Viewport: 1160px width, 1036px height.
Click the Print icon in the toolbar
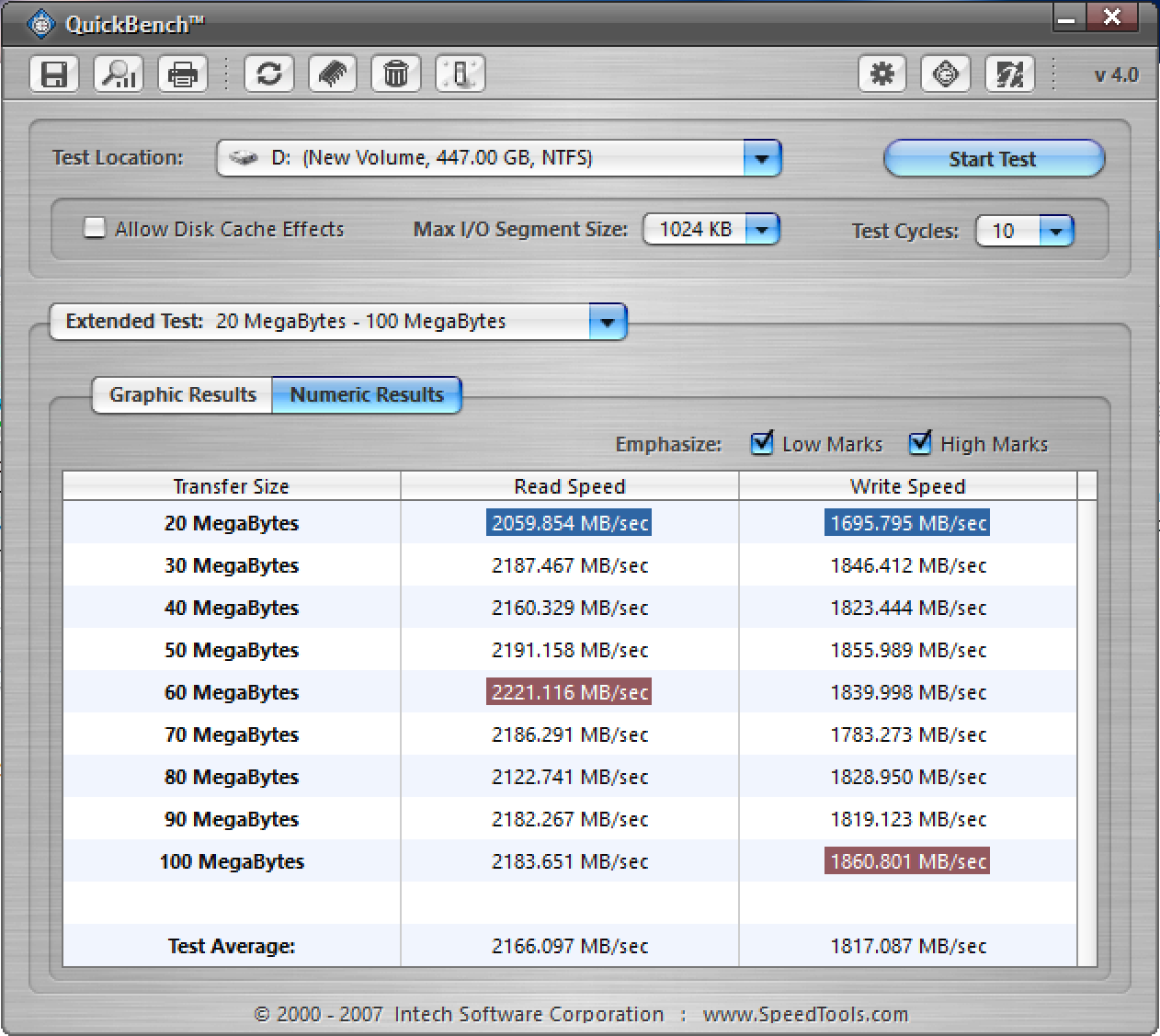point(183,74)
